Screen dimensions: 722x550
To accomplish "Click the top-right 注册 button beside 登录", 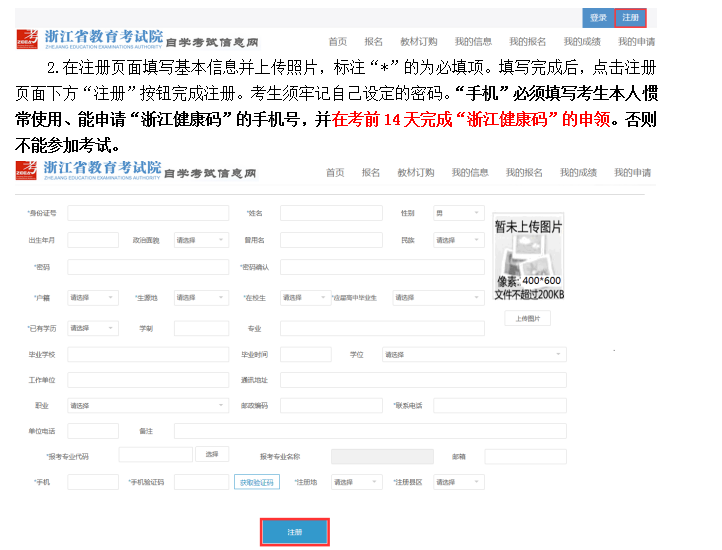I will point(630,18).
